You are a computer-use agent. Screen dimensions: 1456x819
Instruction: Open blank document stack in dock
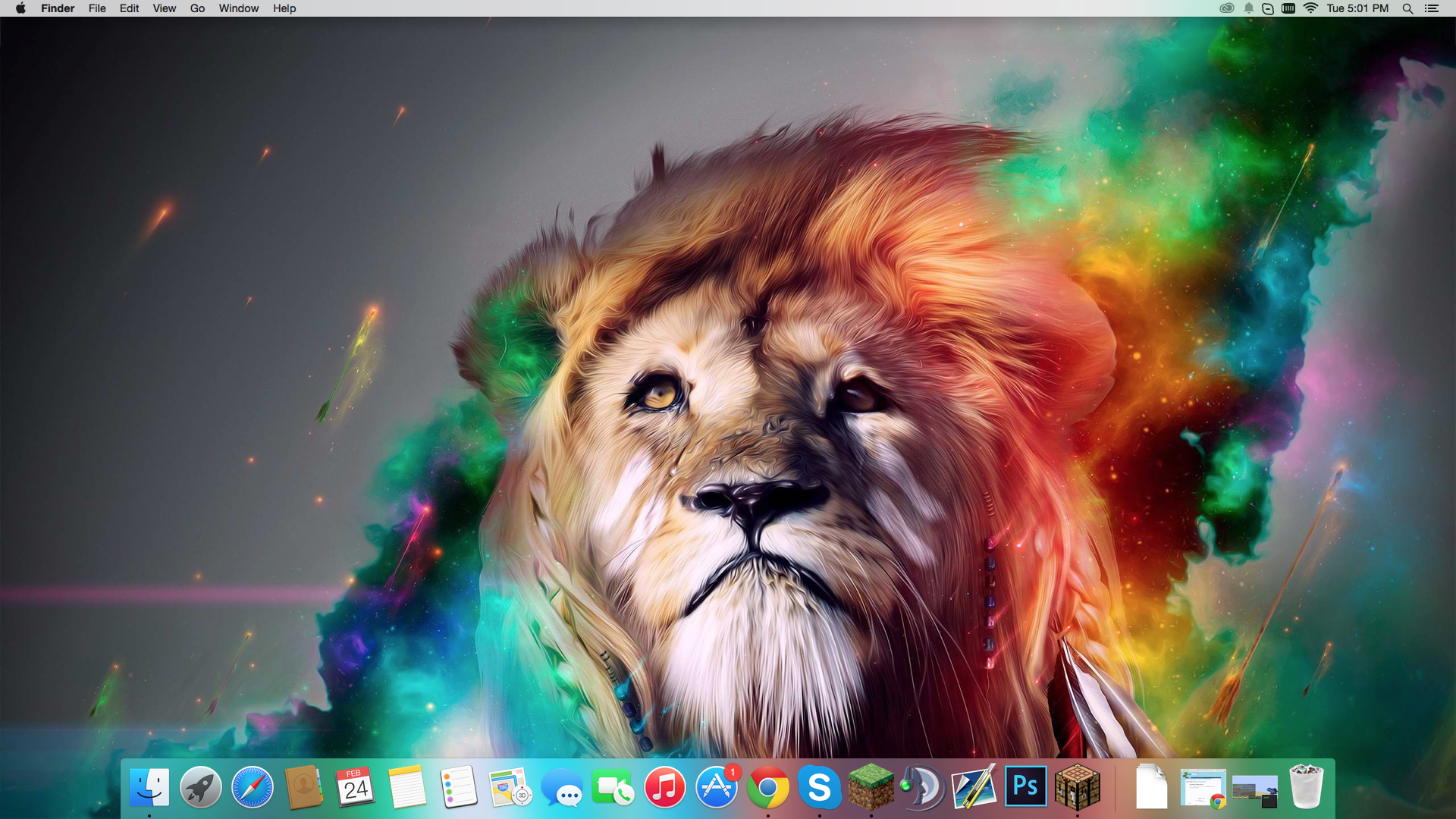tap(1151, 787)
